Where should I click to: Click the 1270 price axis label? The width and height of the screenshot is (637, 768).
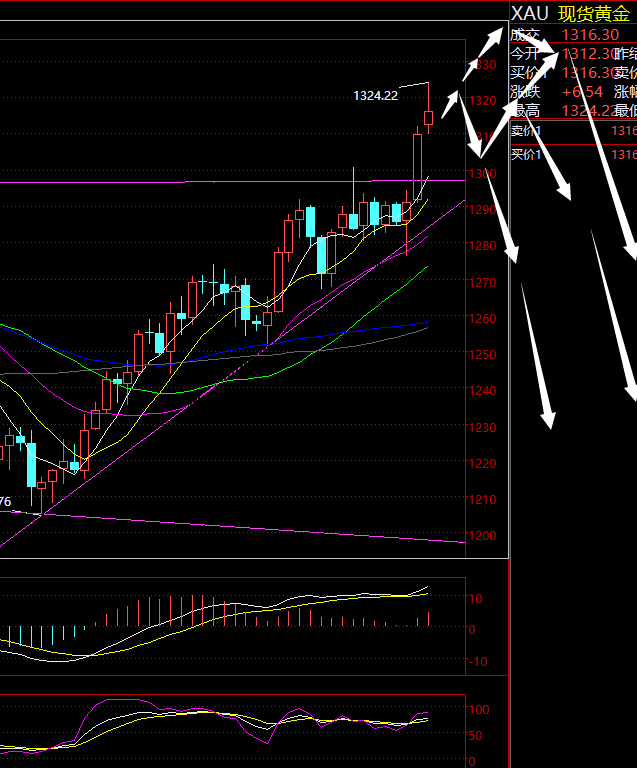click(483, 283)
